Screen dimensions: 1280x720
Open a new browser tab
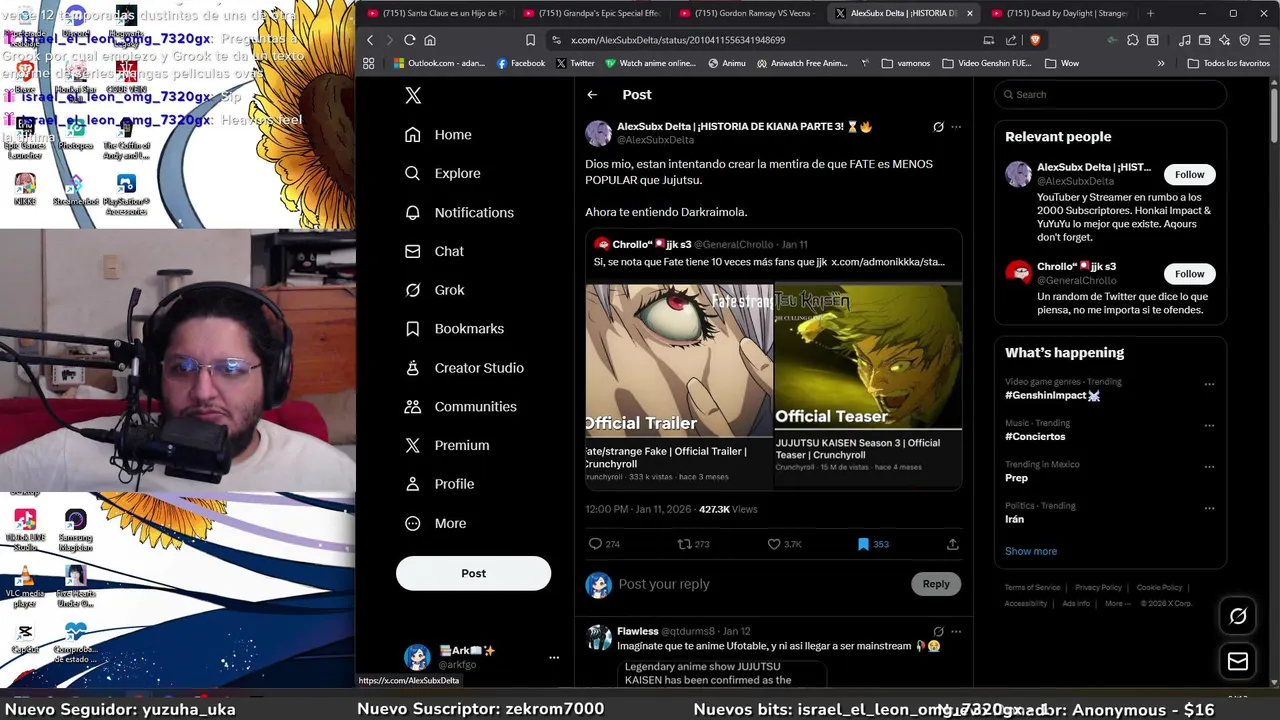click(x=1150, y=13)
